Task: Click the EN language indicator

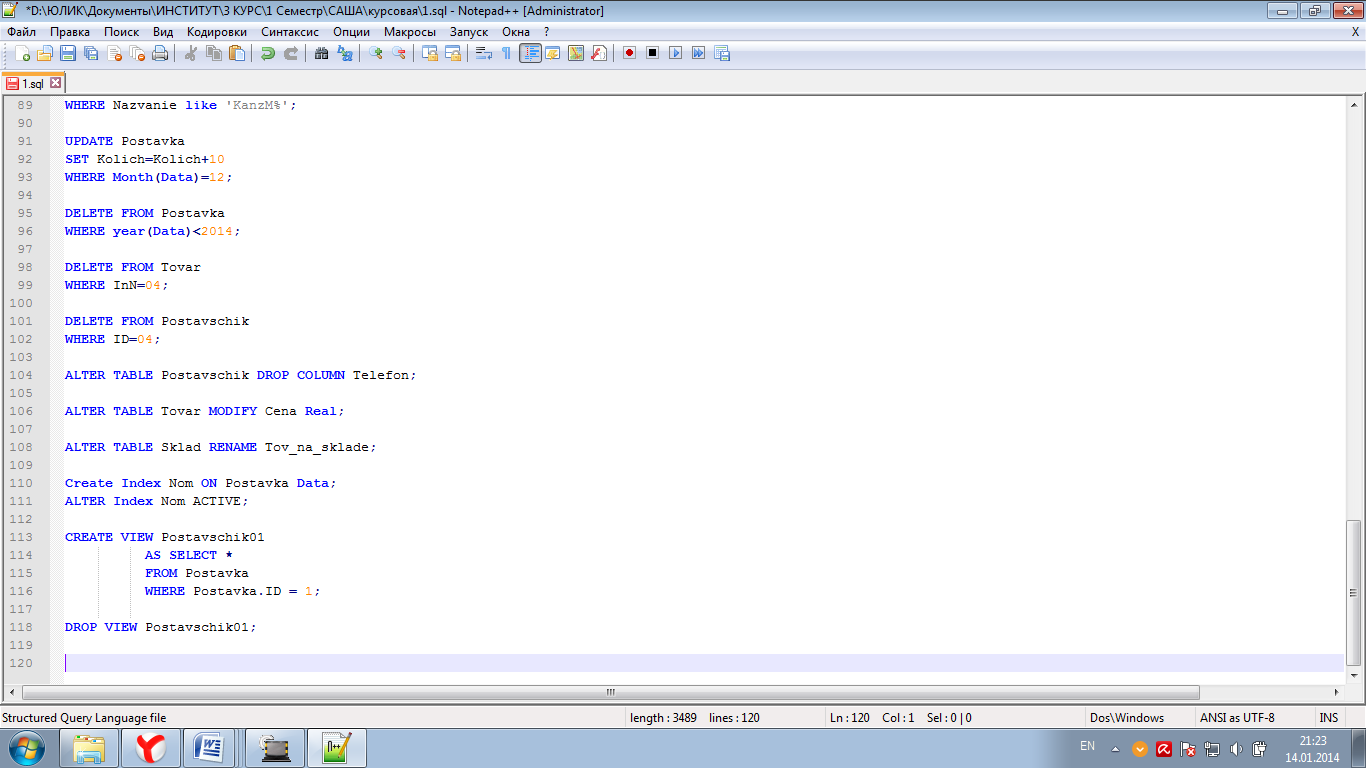Action: point(1087,746)
